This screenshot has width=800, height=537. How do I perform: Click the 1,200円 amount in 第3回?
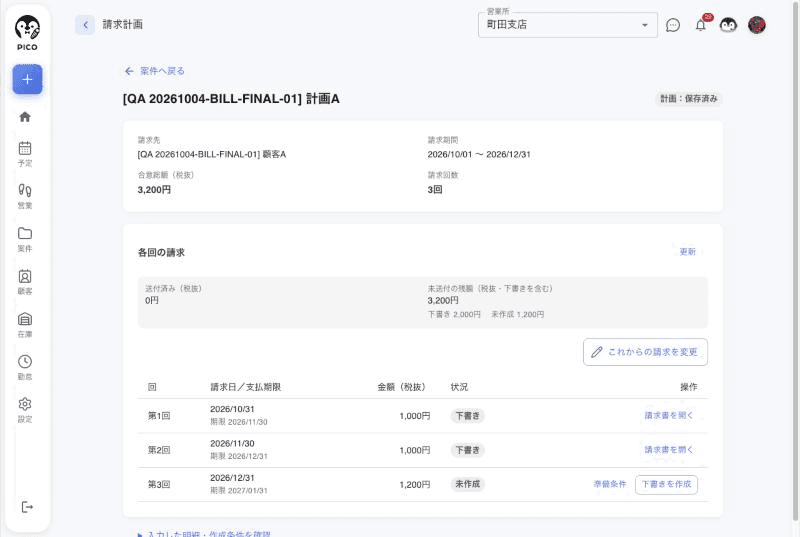point(415,484)
